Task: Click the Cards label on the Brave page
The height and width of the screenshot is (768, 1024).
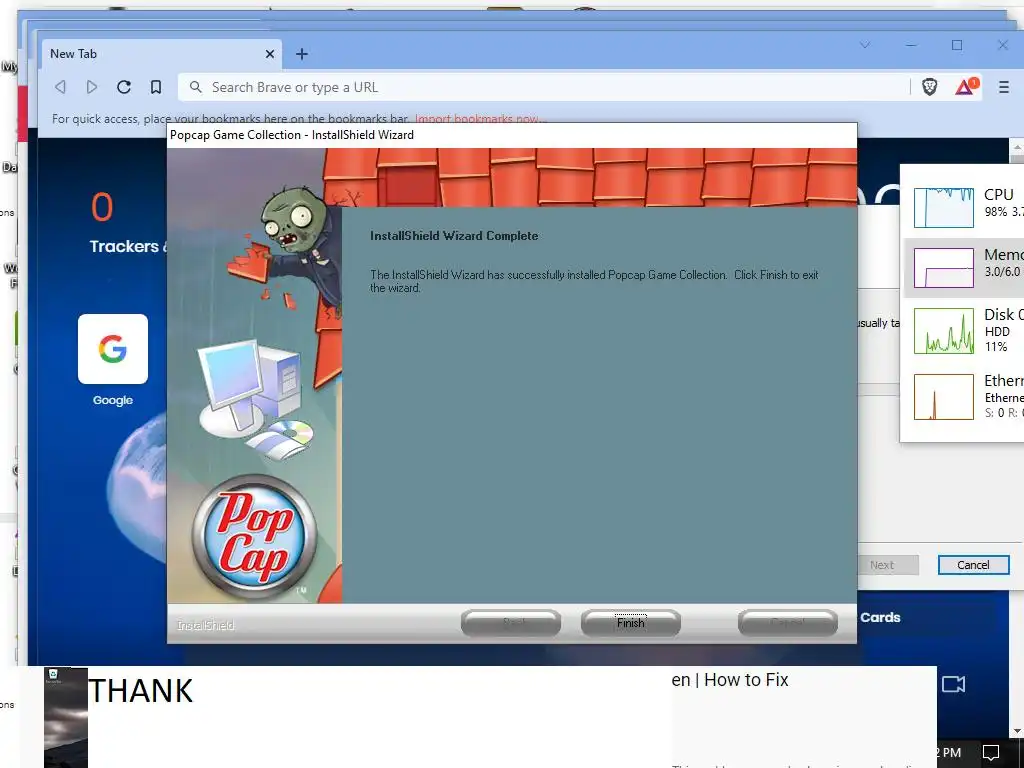Action: click(880, 618)
